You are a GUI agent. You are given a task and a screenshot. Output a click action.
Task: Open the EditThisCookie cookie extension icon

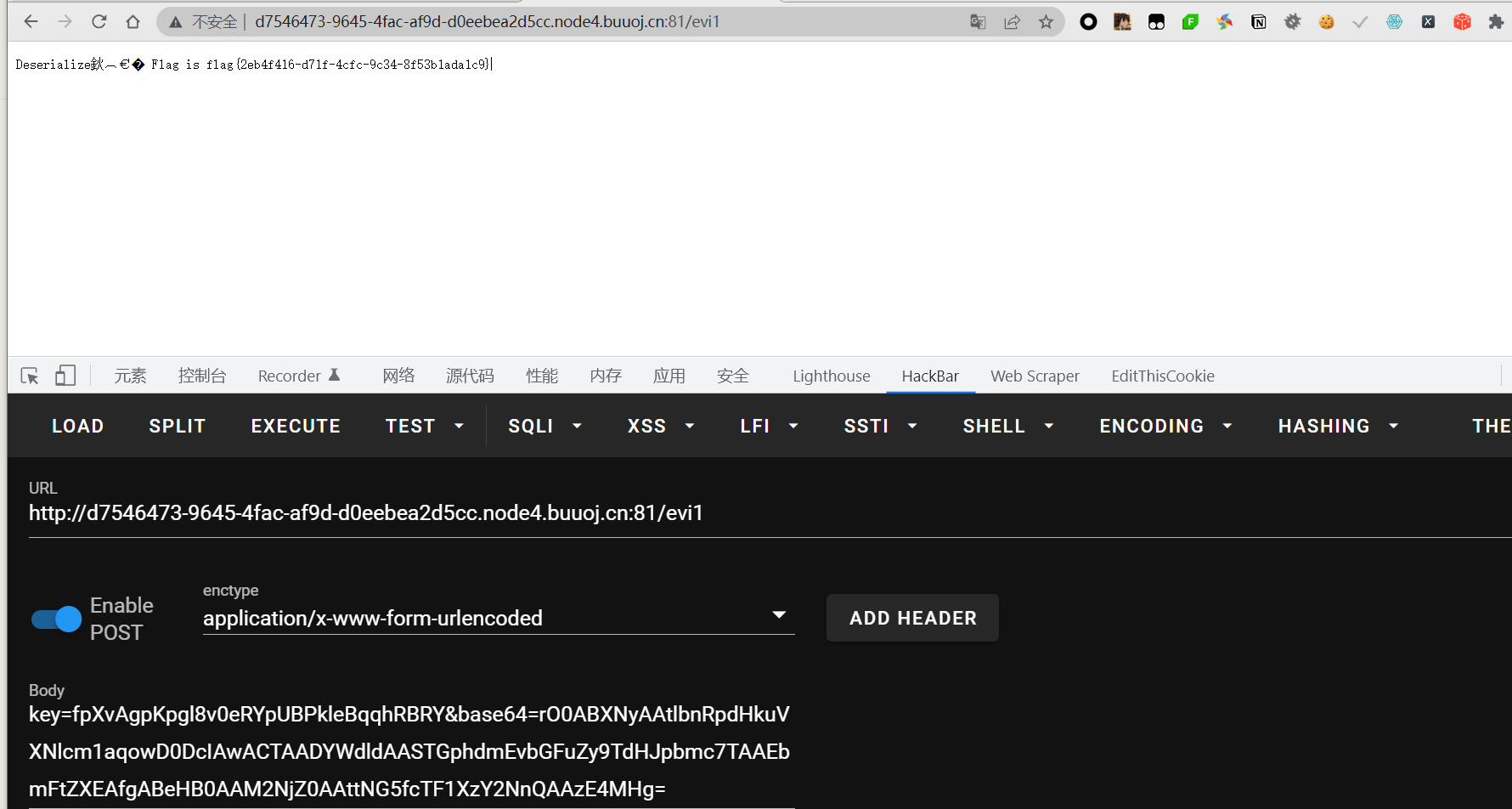(1327, 22)
